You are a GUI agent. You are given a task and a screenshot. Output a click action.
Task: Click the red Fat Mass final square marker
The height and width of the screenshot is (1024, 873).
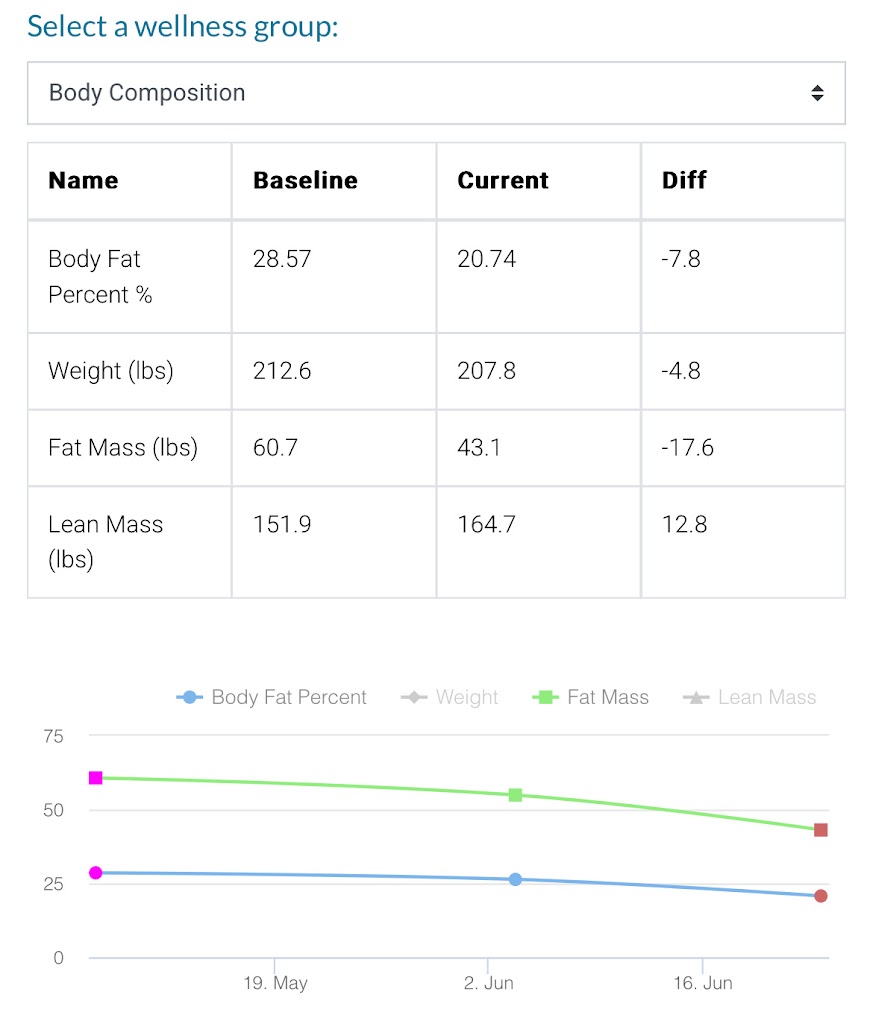(821, 830)
